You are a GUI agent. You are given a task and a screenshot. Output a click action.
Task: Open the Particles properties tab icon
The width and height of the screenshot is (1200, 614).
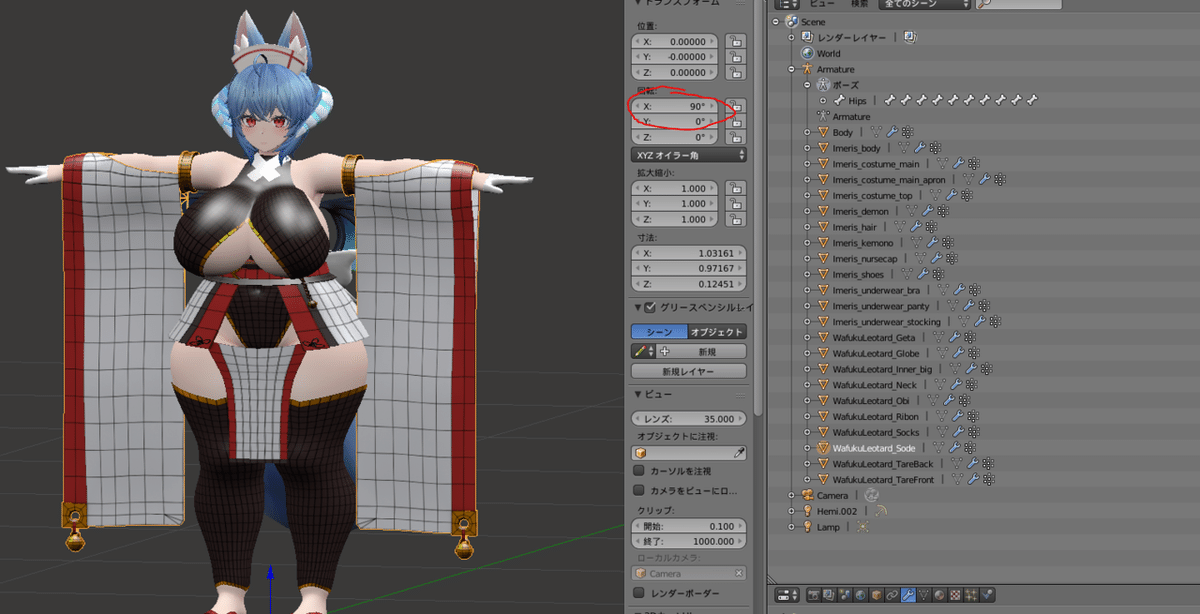(x=973, y=595)
